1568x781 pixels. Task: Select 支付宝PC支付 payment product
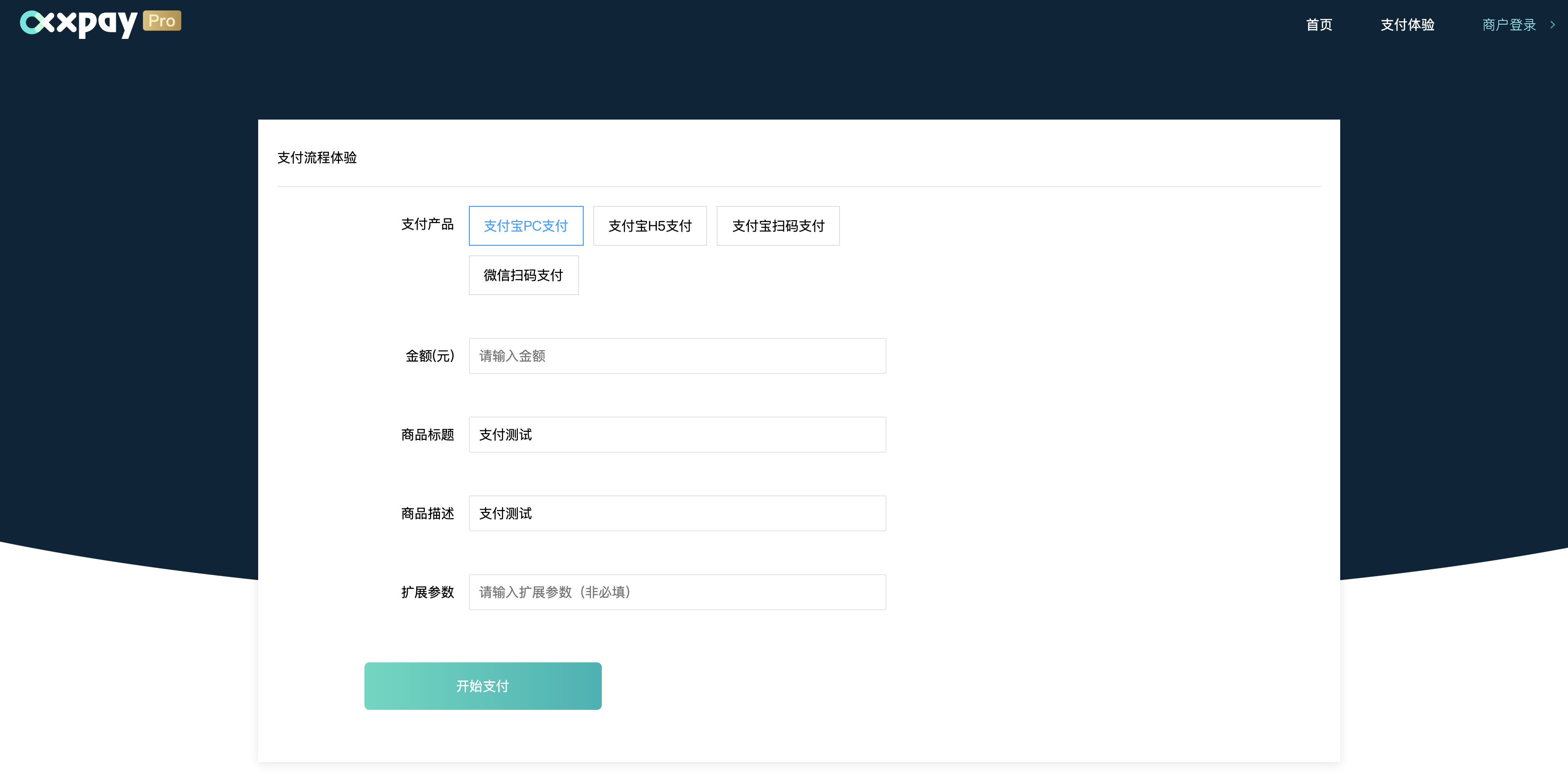click(x=526, y=226)
